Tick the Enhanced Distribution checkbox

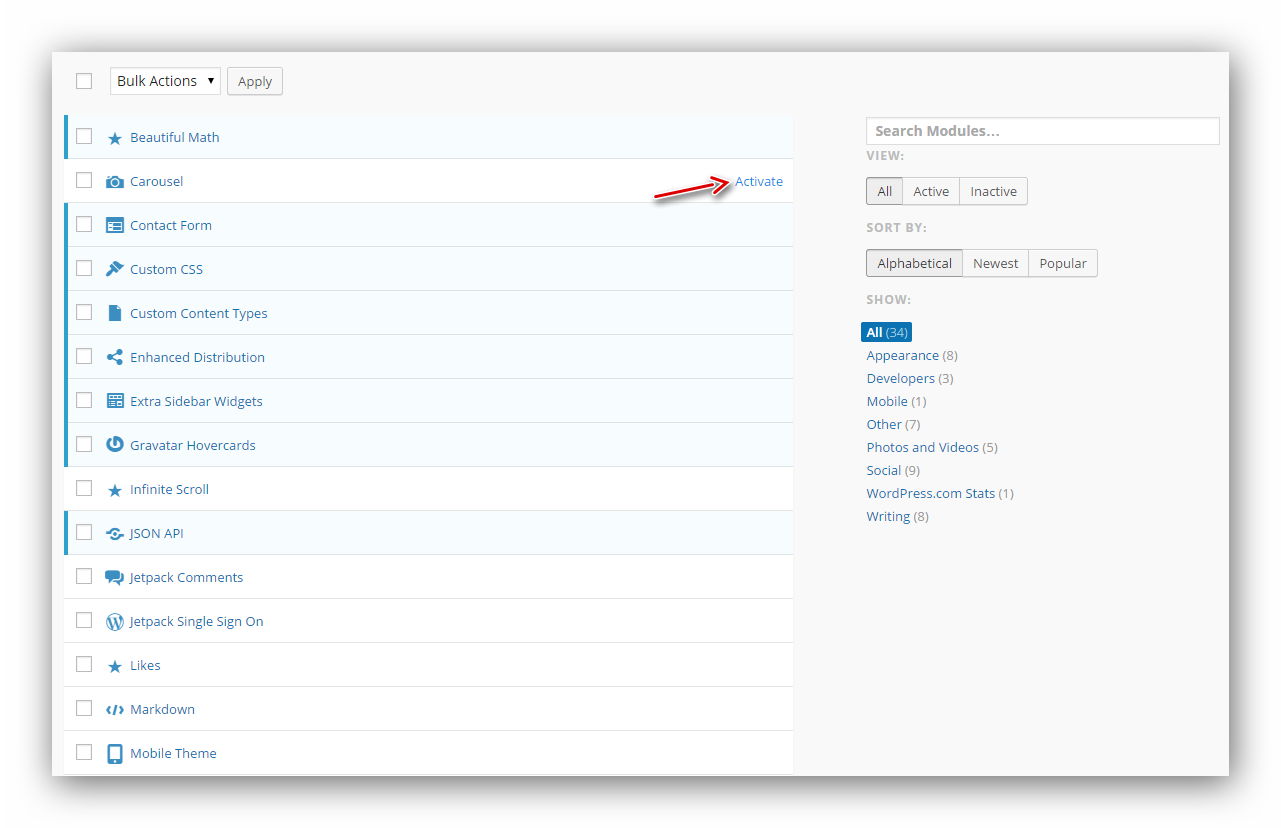(x=84, y=356)
